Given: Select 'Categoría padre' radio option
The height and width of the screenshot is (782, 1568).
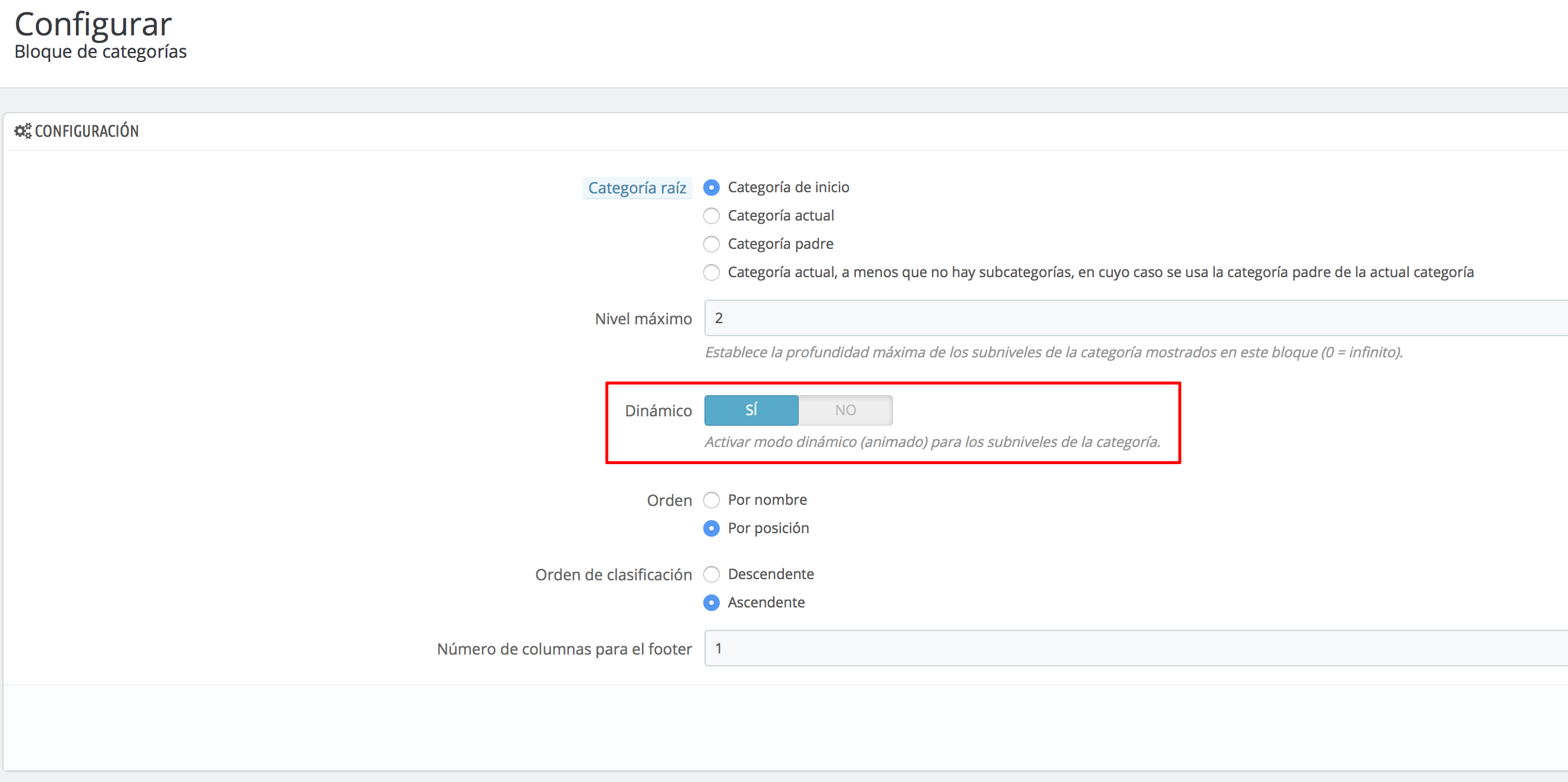Looking at the screenshot, I should (711, 244).
